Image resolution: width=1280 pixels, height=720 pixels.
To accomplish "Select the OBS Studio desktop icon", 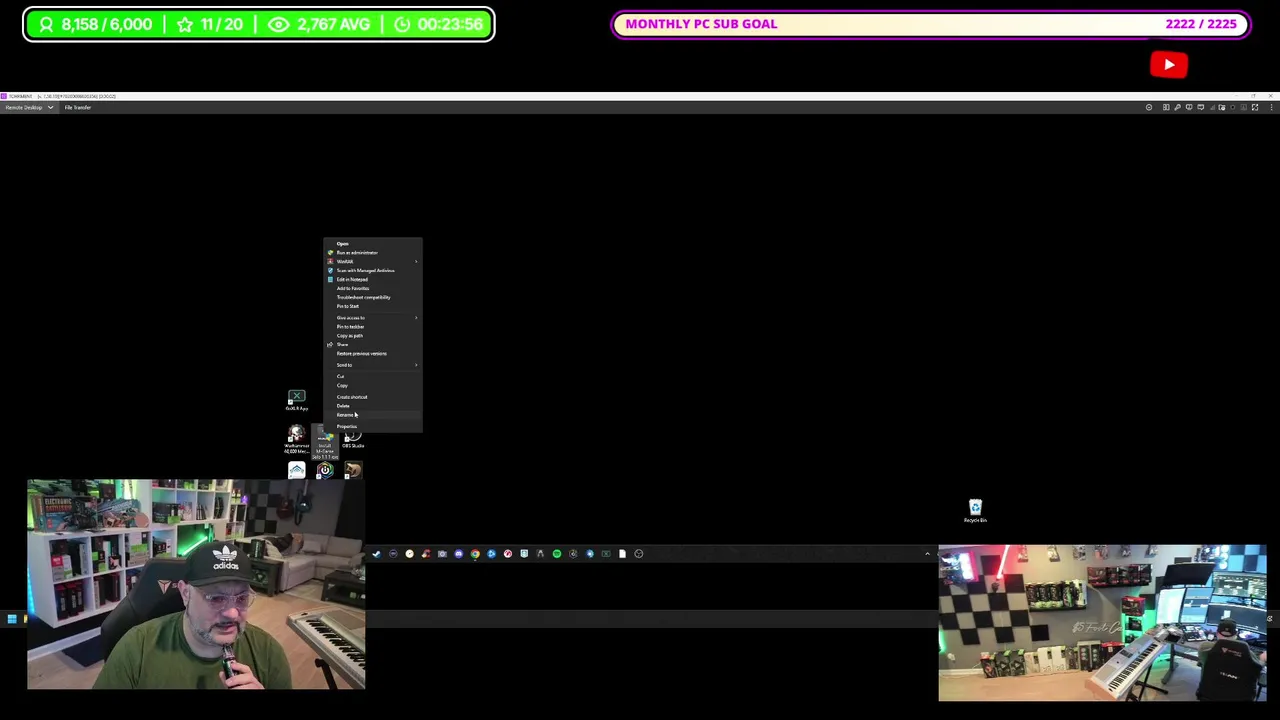I will (x=353, y=438).
